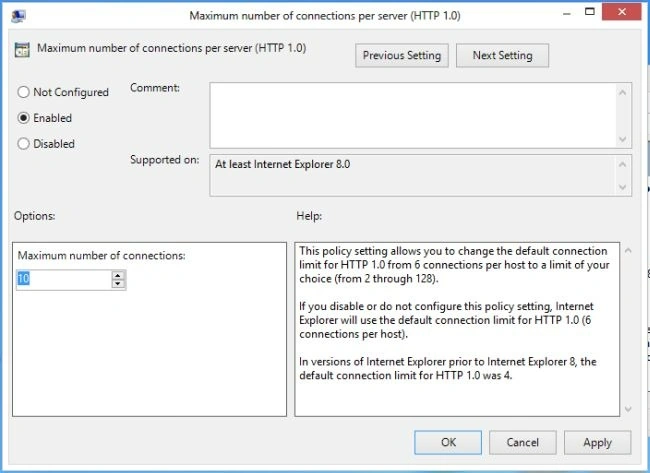
Task: Increase maximum connections with up spinner arrow
Action: click(118, 275)
